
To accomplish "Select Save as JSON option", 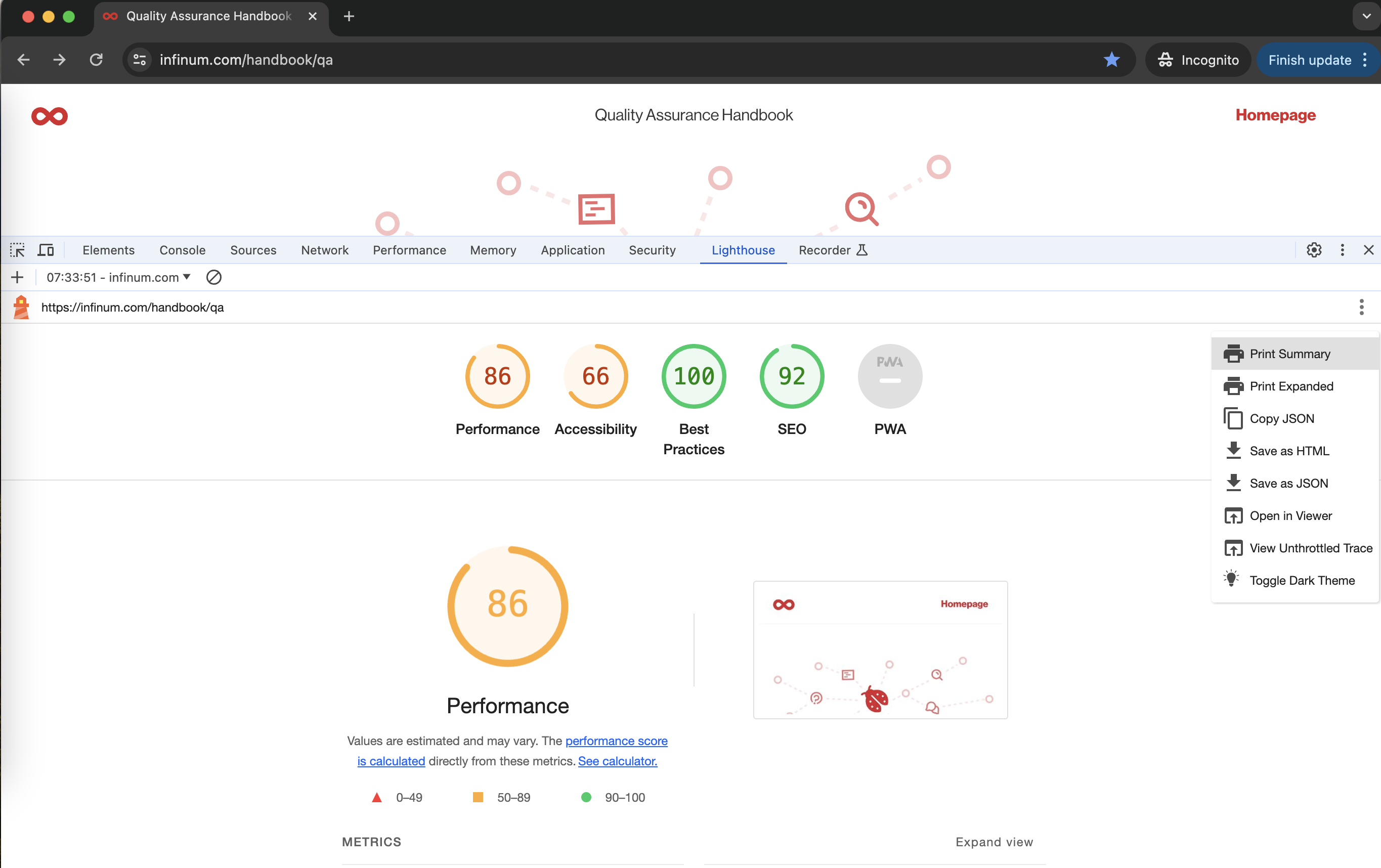I will 1295,483.
